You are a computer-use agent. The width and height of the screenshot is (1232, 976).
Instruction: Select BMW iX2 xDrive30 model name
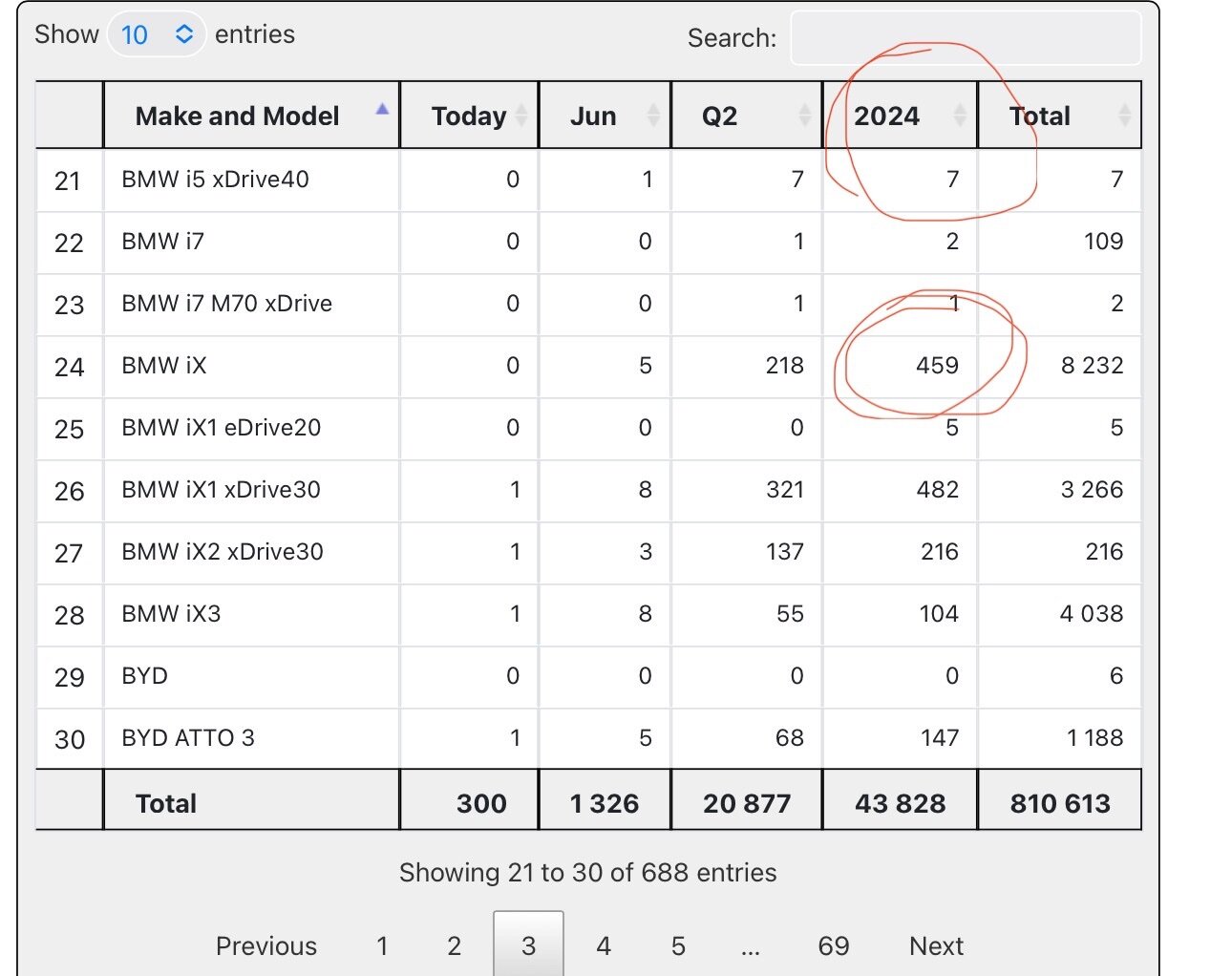pos(223,552)
